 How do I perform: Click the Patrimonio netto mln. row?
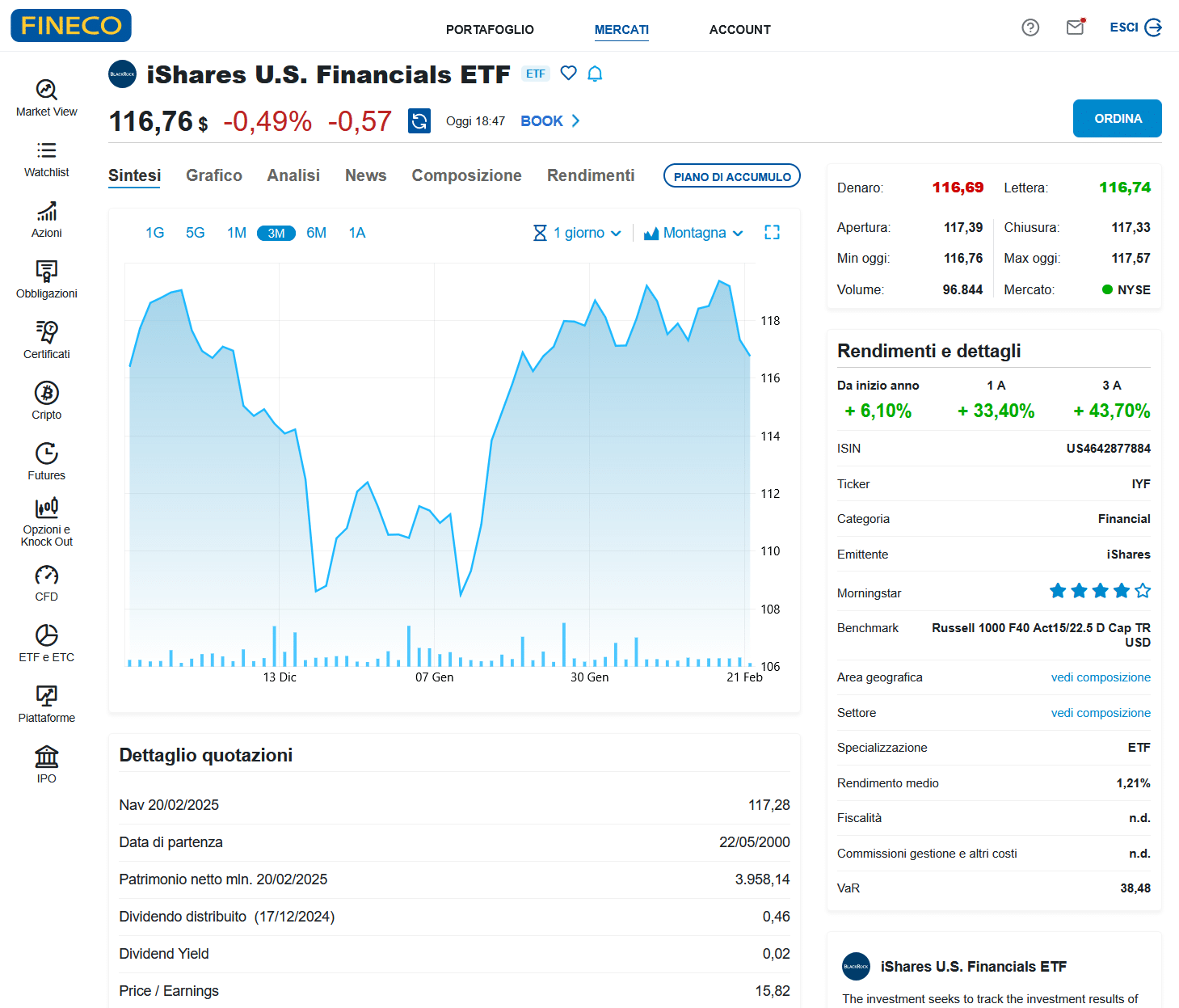click(x=454, y=879)
